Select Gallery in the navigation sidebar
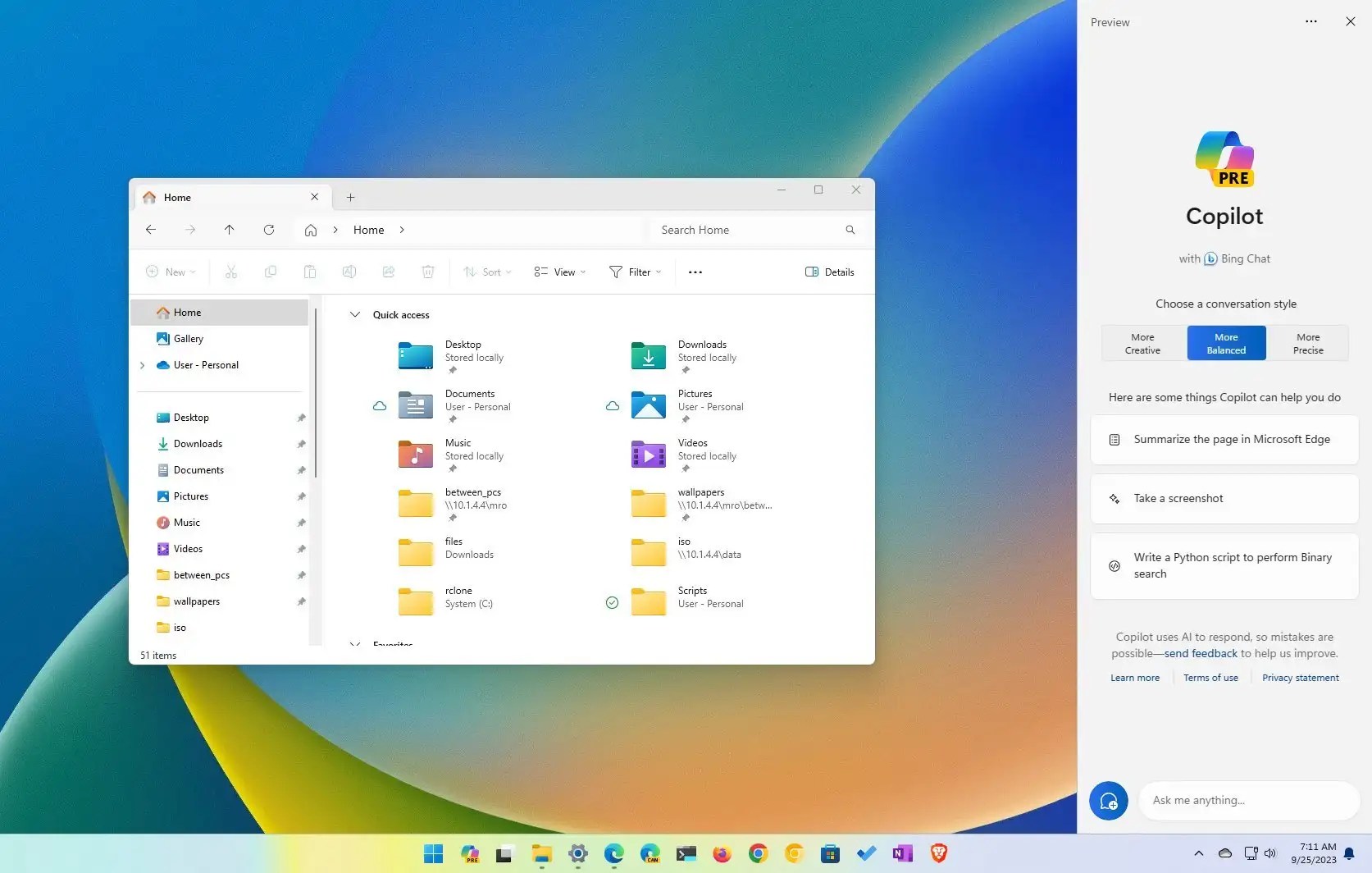Image resolution: width=1372 pixels, height=873 pixels. tap(220, 339)
